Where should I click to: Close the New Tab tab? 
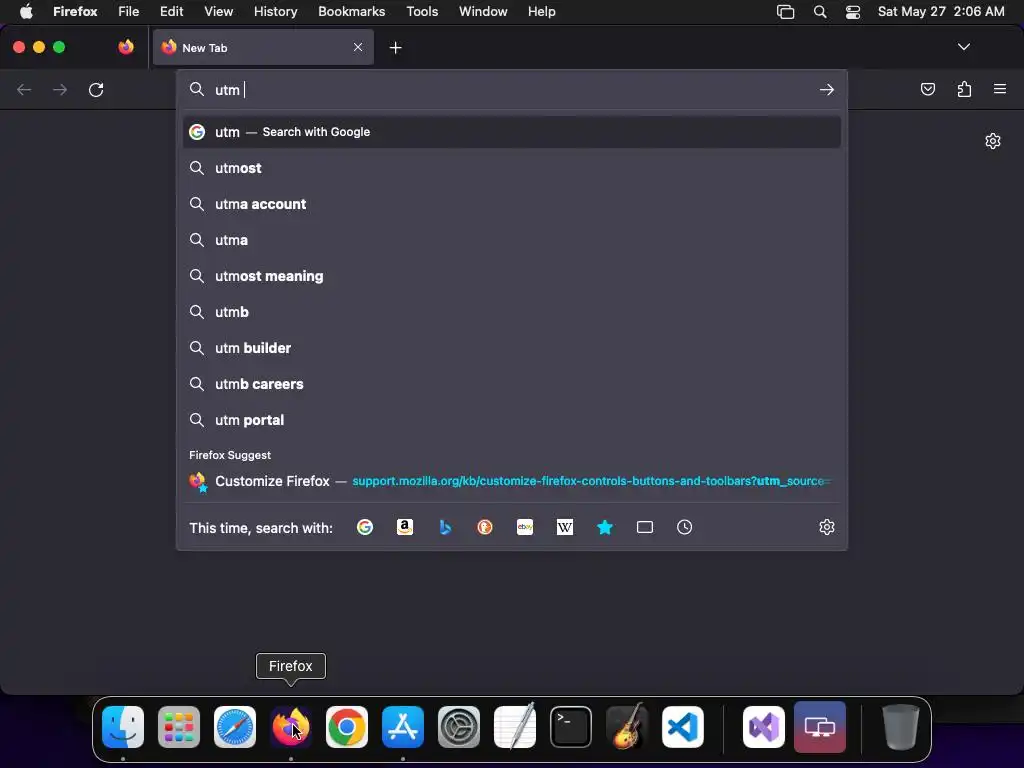(x=358, y=47)
